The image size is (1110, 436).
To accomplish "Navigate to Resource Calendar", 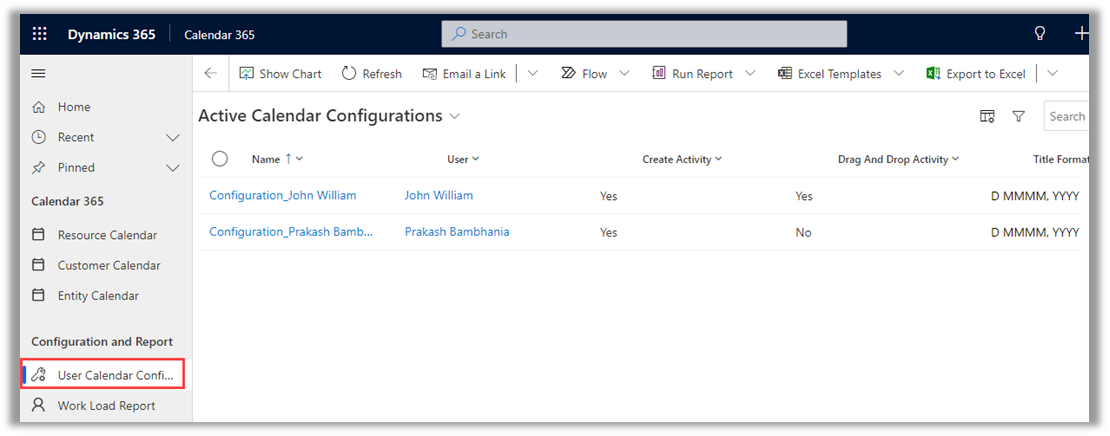I will (106, 235).
